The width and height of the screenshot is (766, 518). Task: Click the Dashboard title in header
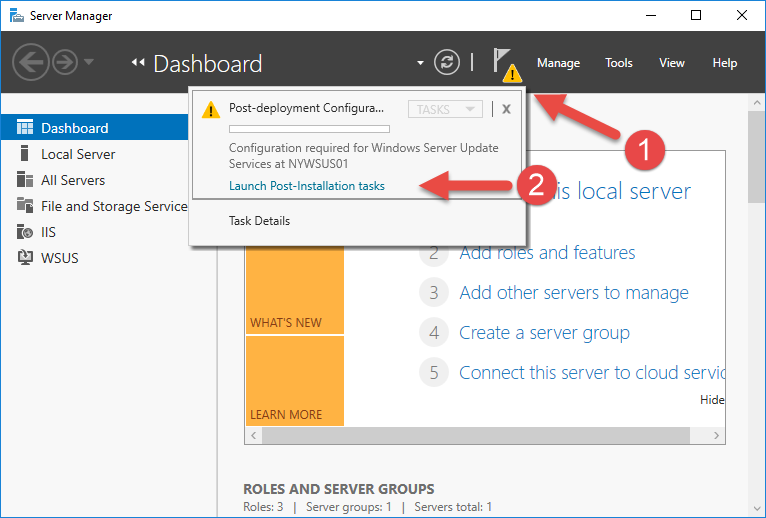pos(208,64)
